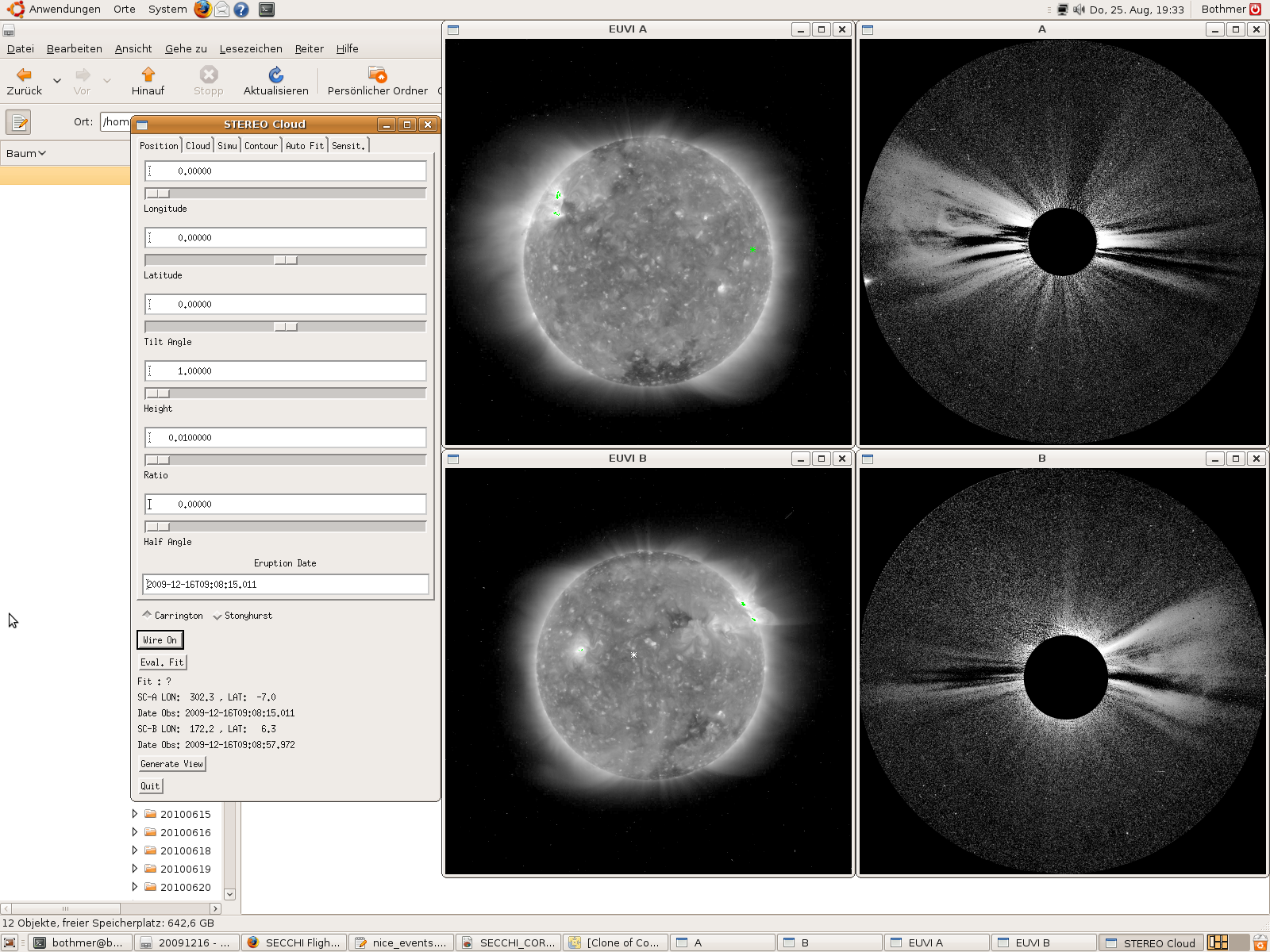The image size is (1270, 952).
Task: Click the Hinauf up arrow icon
Action: pyautogui.click(x=148, y=75)
